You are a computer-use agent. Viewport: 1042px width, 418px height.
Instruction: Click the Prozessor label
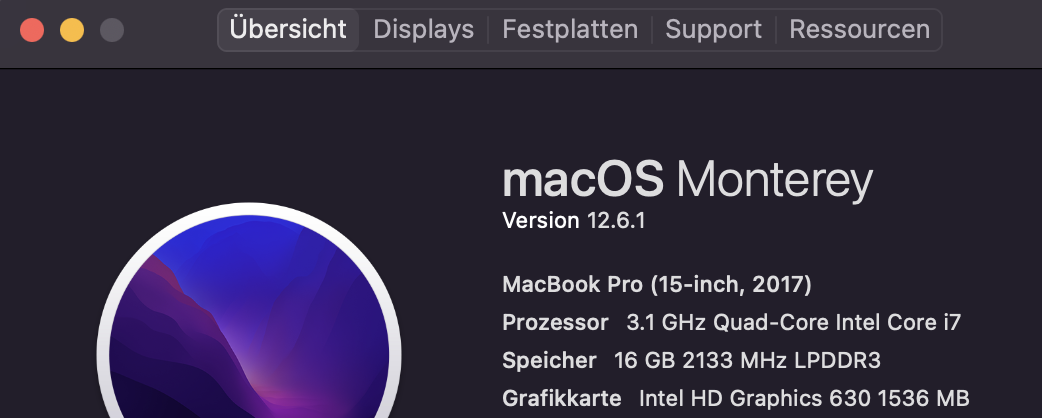[555, 323]
